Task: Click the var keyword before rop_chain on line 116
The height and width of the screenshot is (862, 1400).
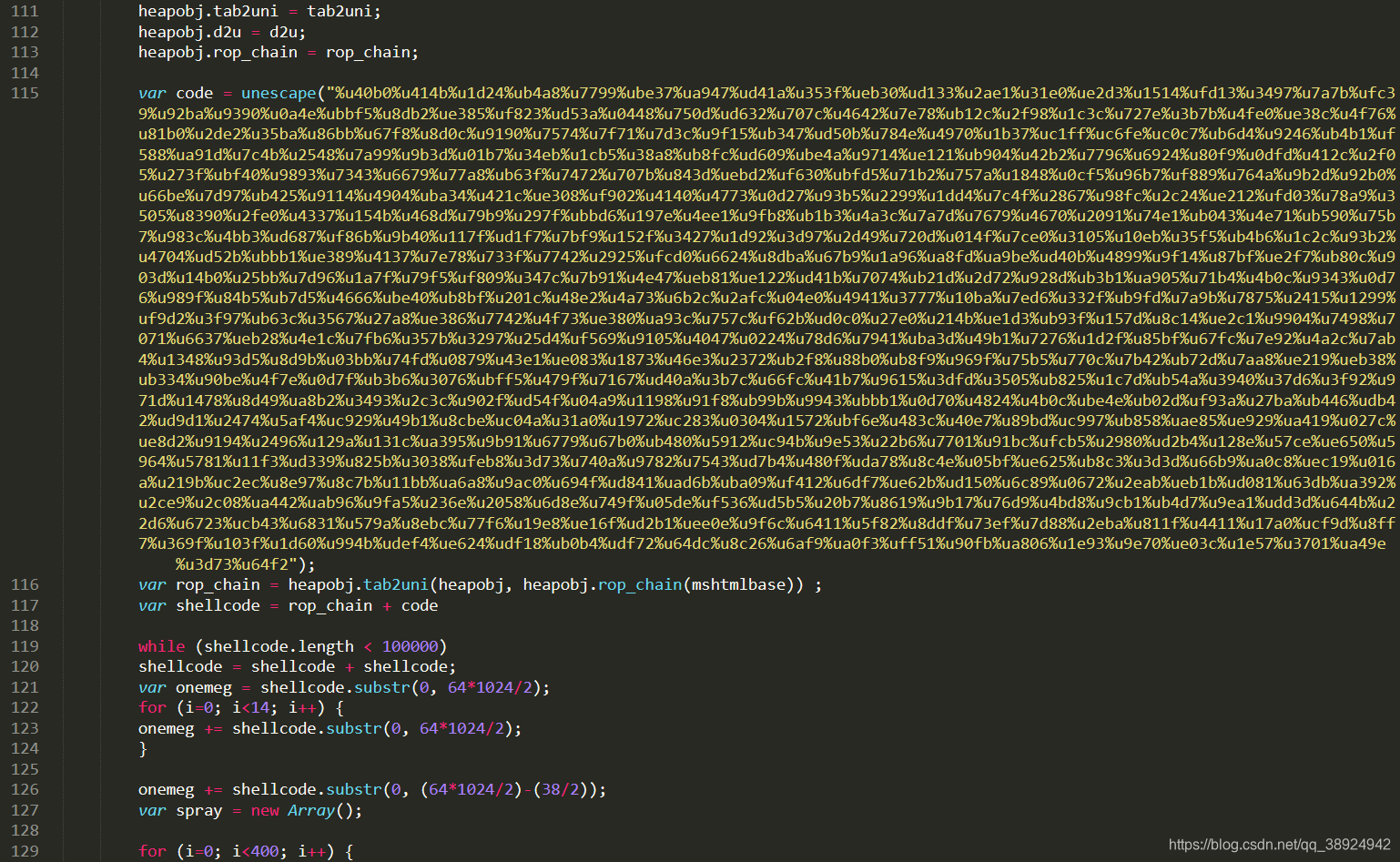Action: [x=152, y=584]
